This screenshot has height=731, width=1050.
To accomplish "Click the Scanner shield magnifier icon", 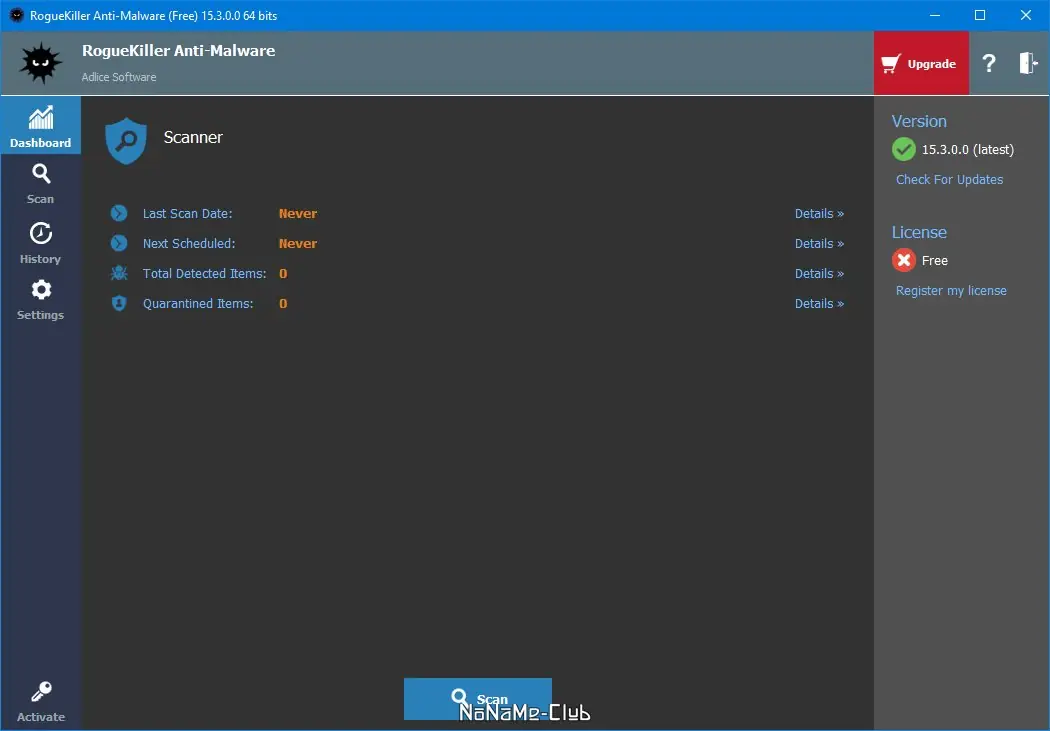I will [x=126, y=141].
